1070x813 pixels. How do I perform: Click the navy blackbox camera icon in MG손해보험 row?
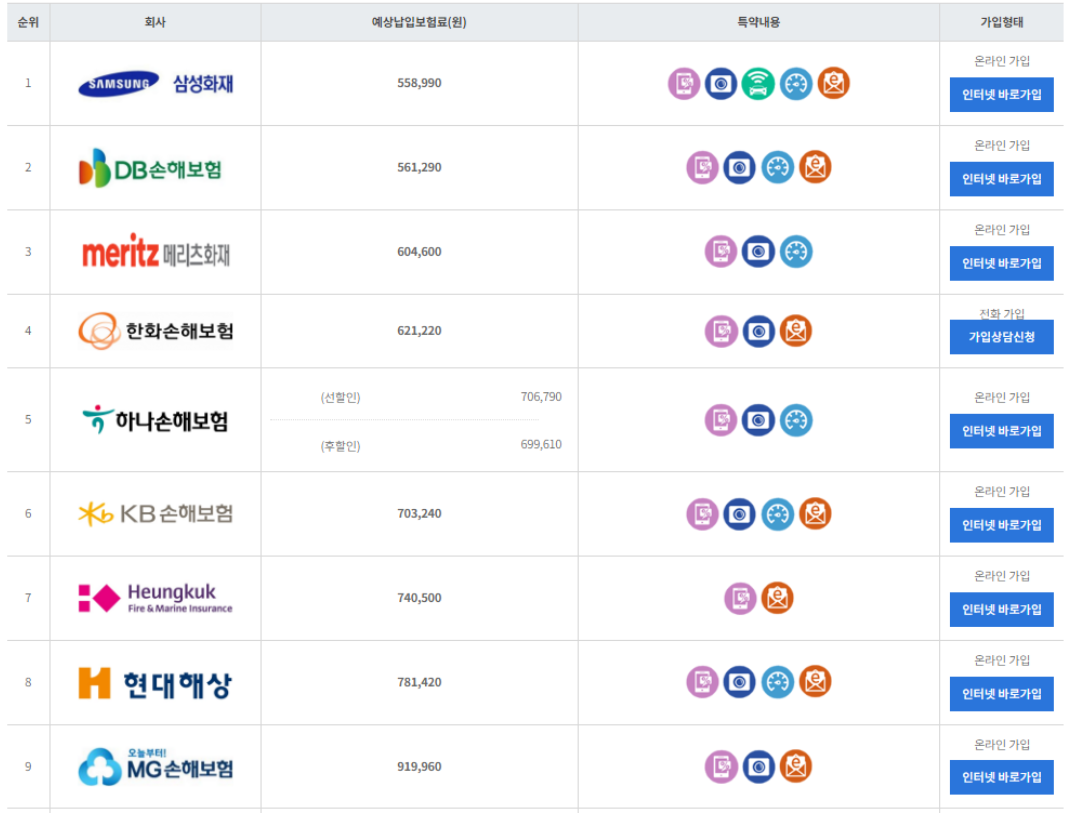(x=759, y=766)
